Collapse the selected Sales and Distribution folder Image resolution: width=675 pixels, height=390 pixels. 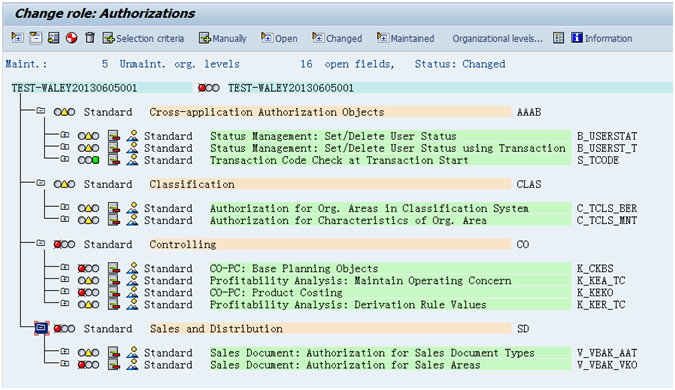click(41, 328)
